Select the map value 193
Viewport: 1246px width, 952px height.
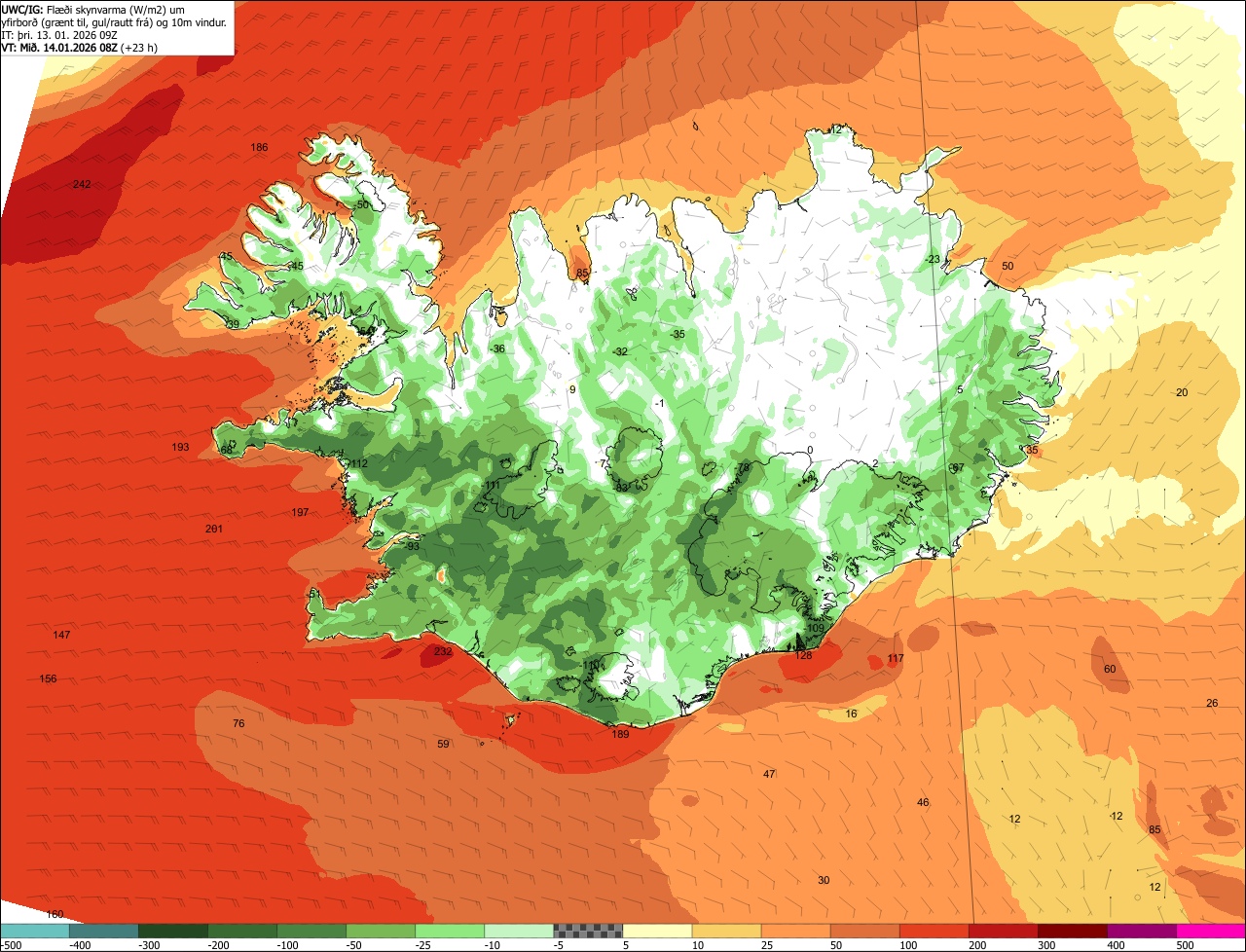click(x=180, y=447)
